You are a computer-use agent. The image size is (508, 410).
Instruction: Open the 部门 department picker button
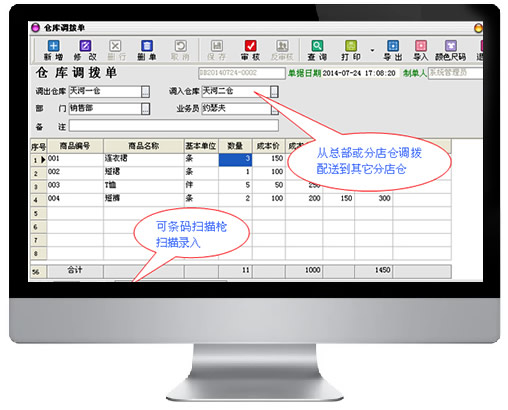146,109
